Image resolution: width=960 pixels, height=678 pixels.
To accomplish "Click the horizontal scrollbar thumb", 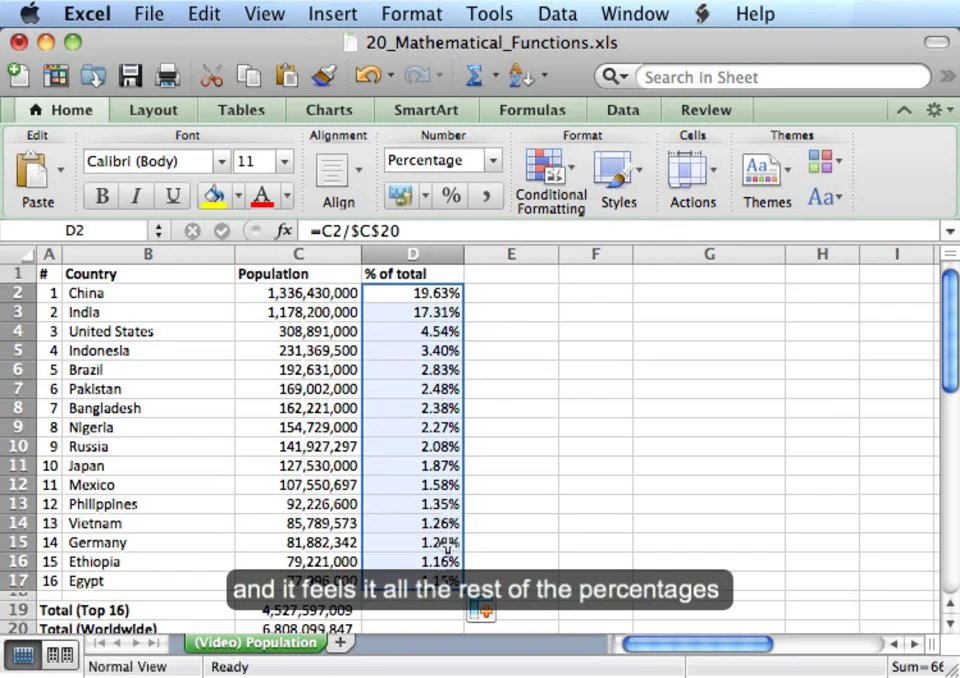I will tap(698, 644).
